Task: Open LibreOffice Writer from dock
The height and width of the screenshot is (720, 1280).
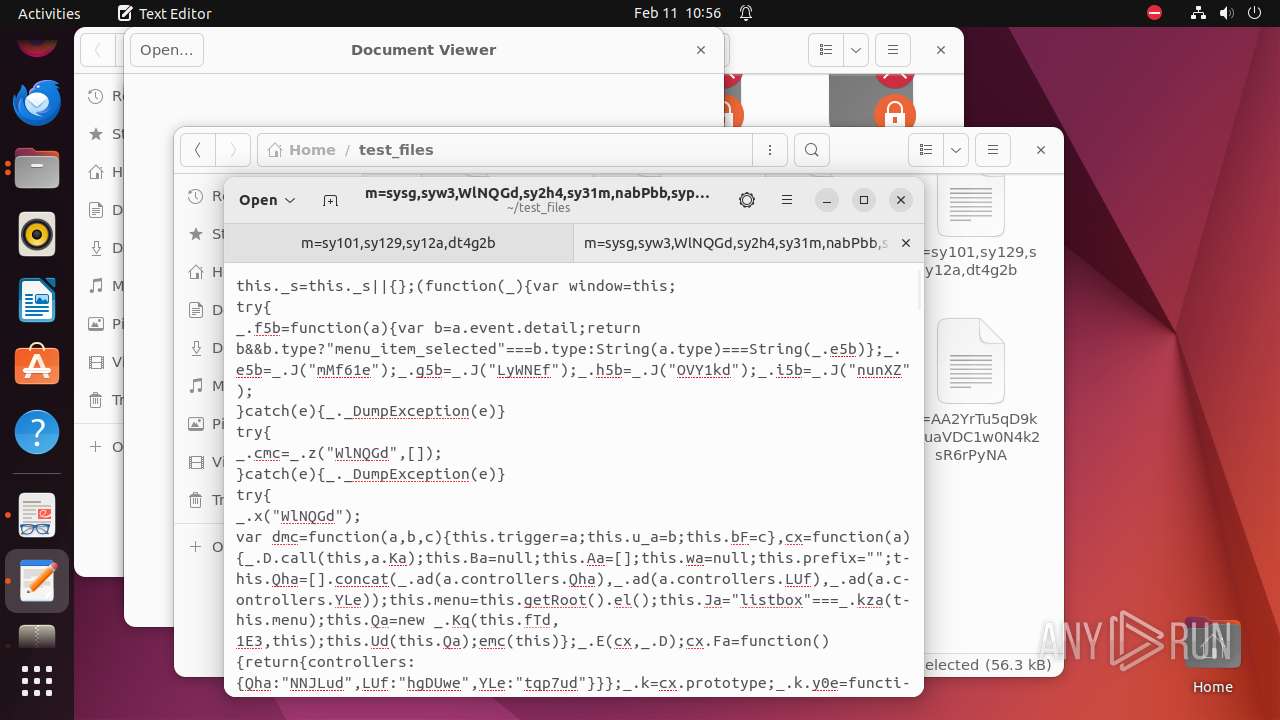Action: tap(37, 301)
